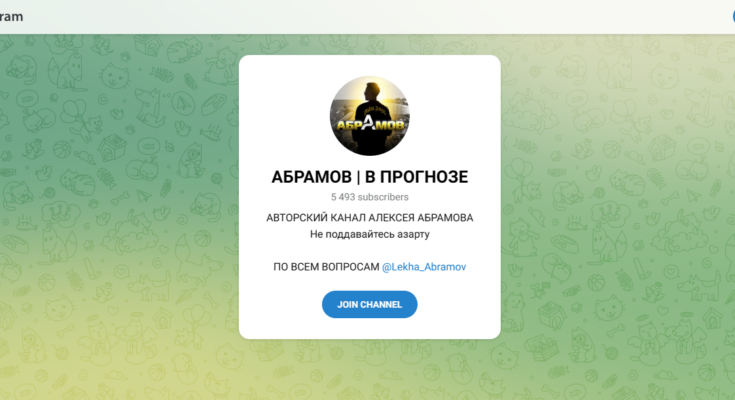Click the JOIN CHANNEL button
The image size is (735, 400).
[x=369, y=304]
